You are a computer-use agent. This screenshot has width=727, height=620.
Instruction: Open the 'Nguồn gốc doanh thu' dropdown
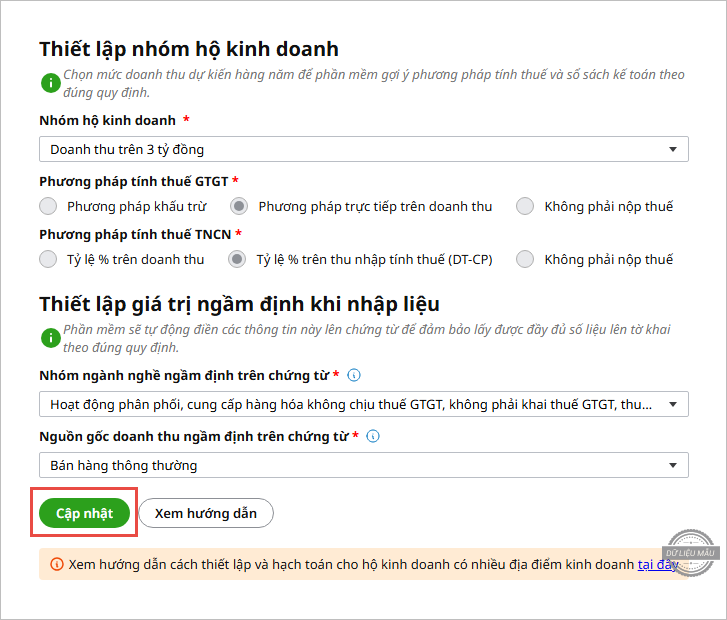point(364,465)
